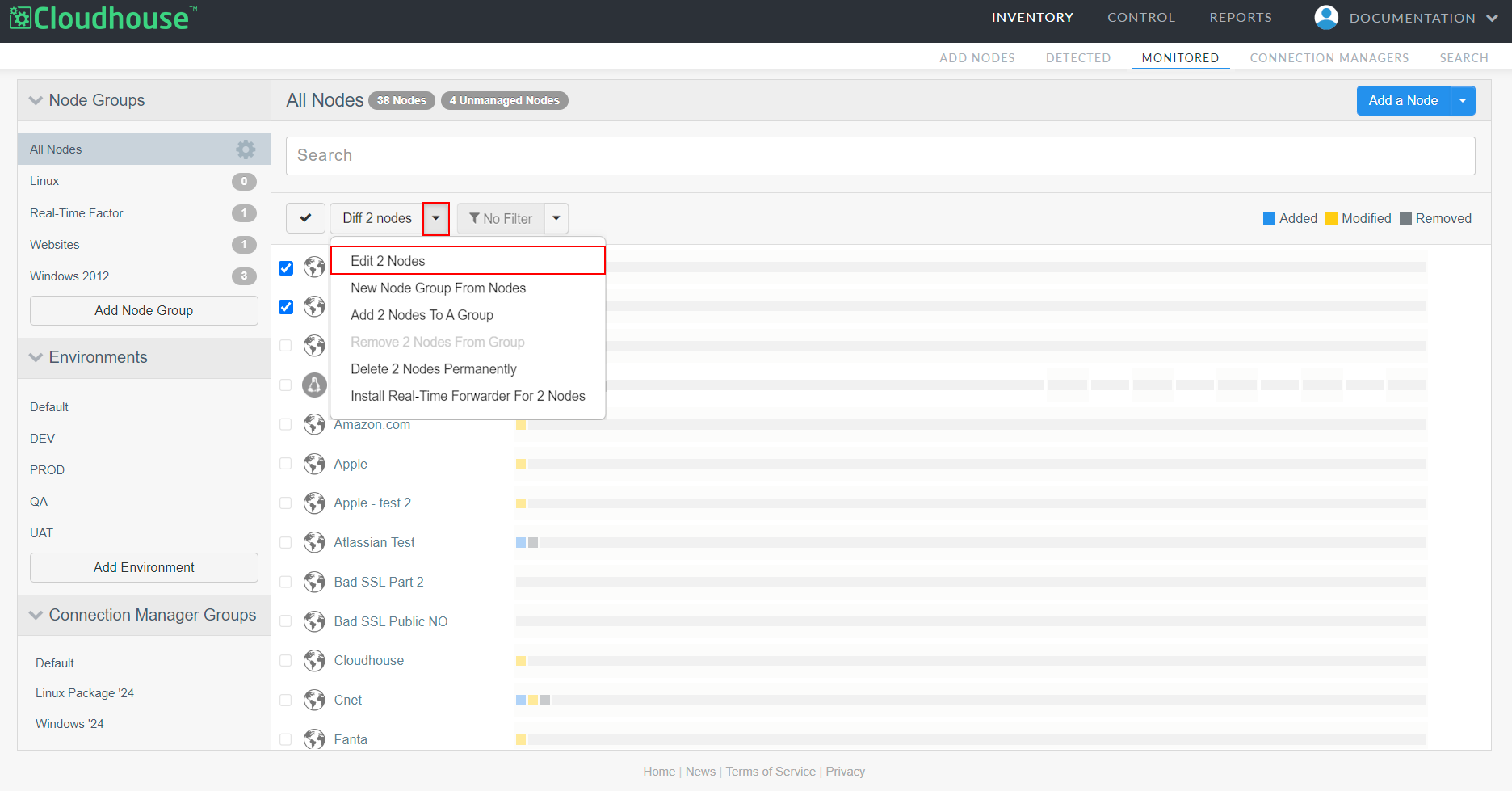1512x791 pixels.
Task: Choose New Node Group From Nodes
Action: pos(468,288)
